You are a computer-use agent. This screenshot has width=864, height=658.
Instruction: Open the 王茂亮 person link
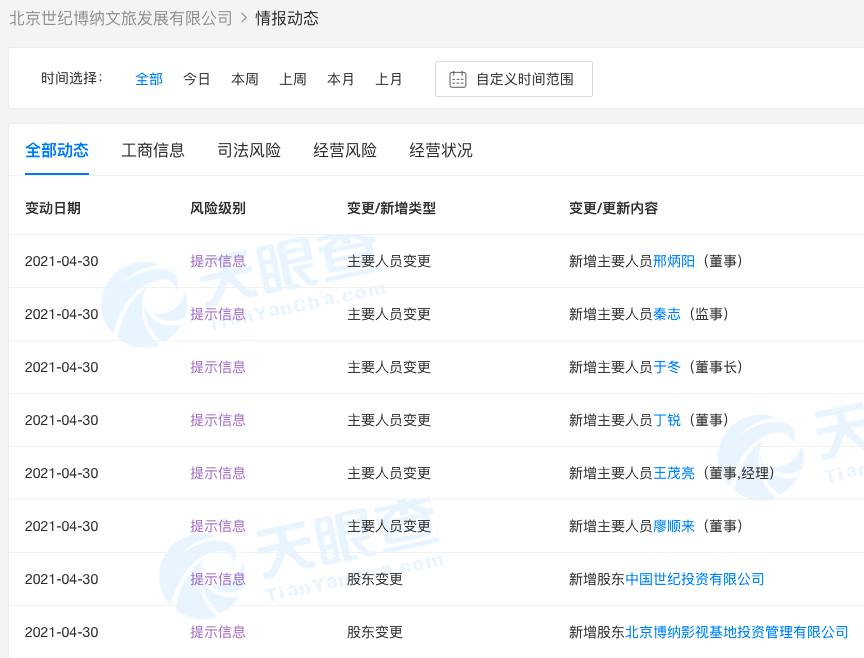click(673, 473)
